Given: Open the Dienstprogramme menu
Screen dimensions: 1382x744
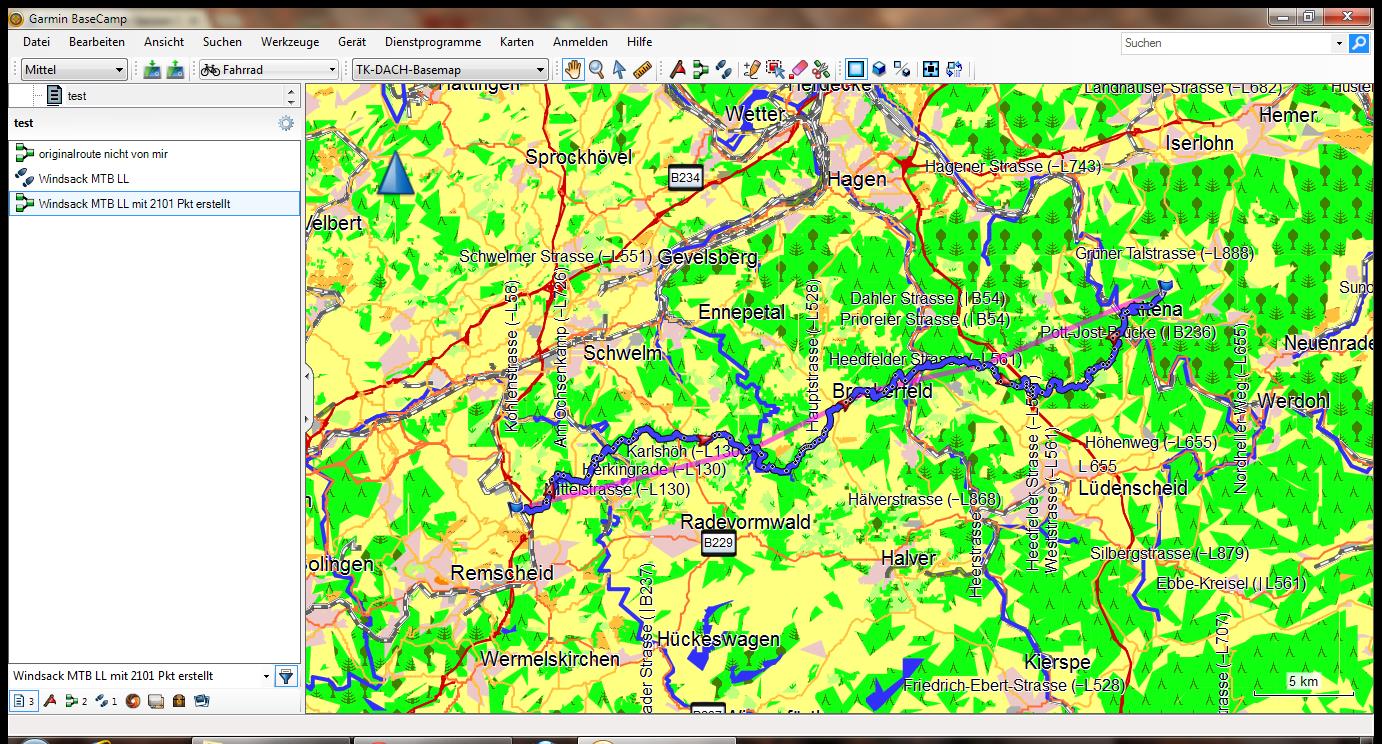Looking at the screenshot, I should (x=433, y=42).
